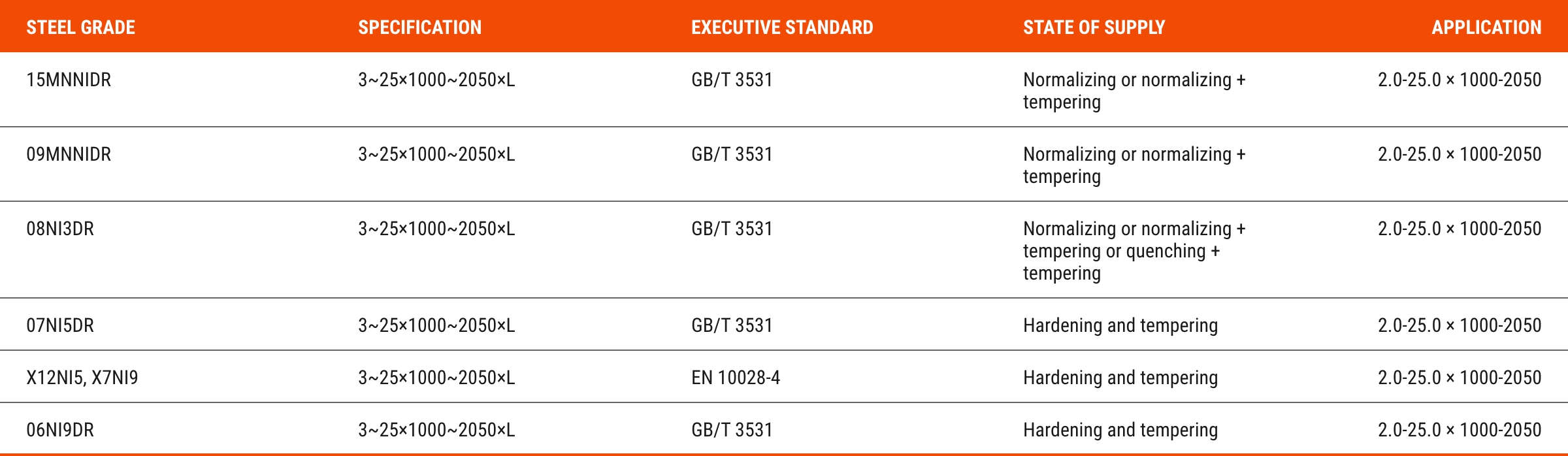This screenshot has width=1568, height=456.
Task: Click the application size in 06NI9DR row
Action: coord(1460,430)
